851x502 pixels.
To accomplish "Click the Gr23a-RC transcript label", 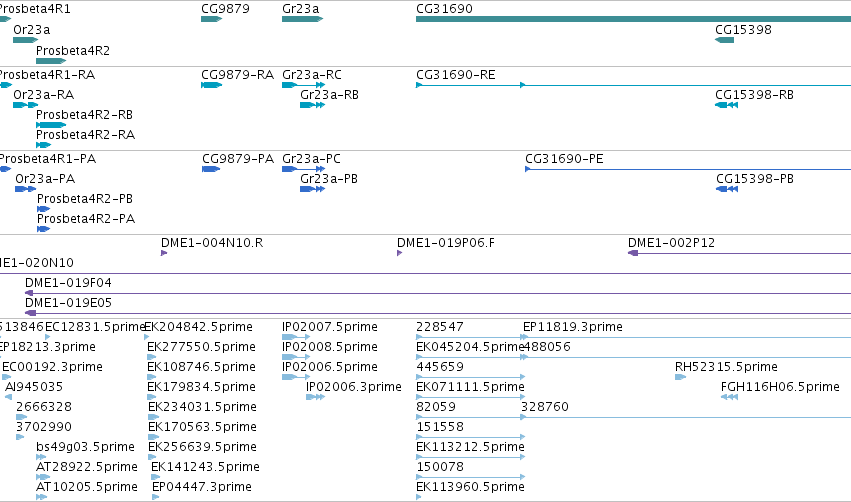I will point(312,74).
